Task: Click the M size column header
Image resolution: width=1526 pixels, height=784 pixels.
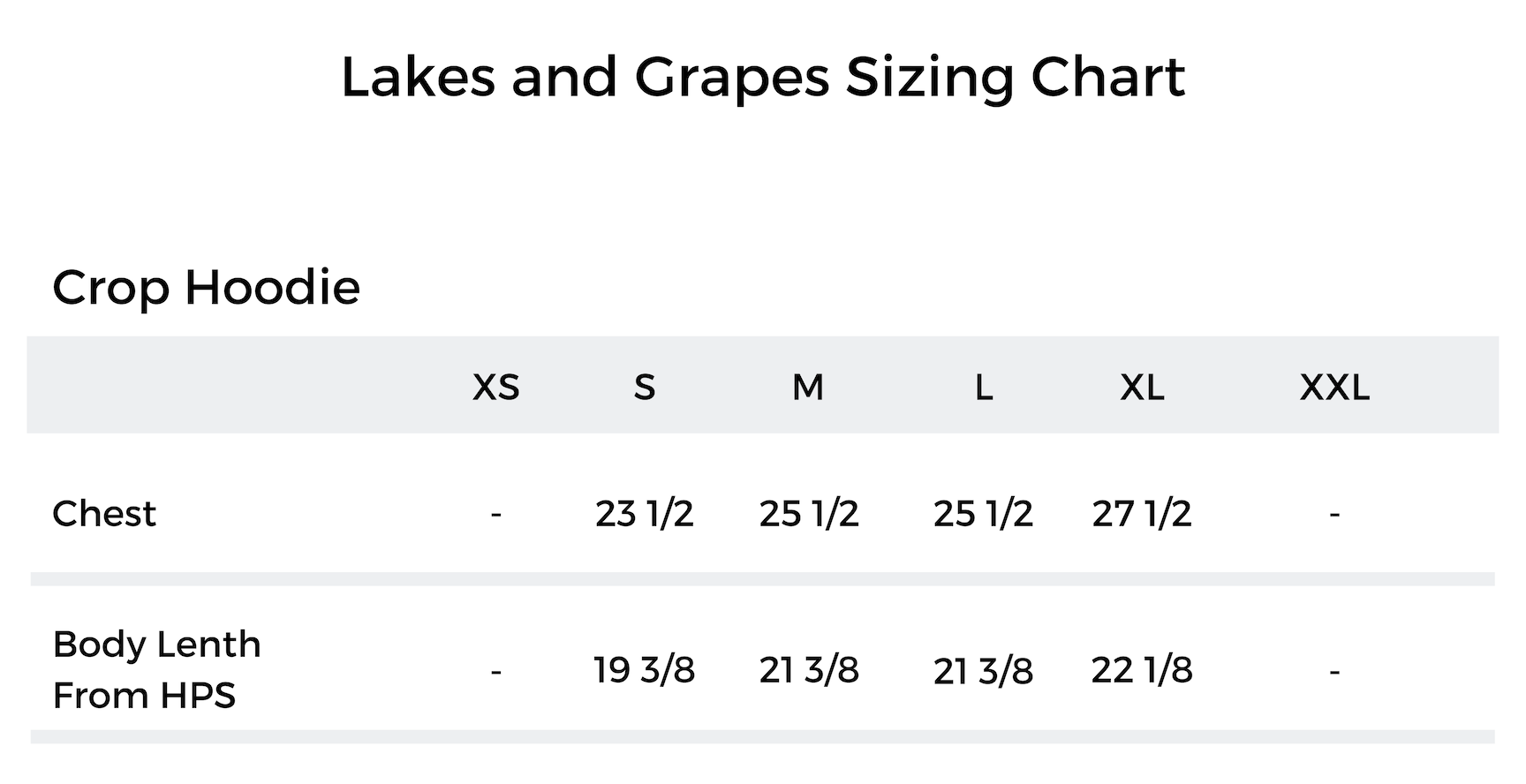Action: pyautogui.click(x=808, y=388)
